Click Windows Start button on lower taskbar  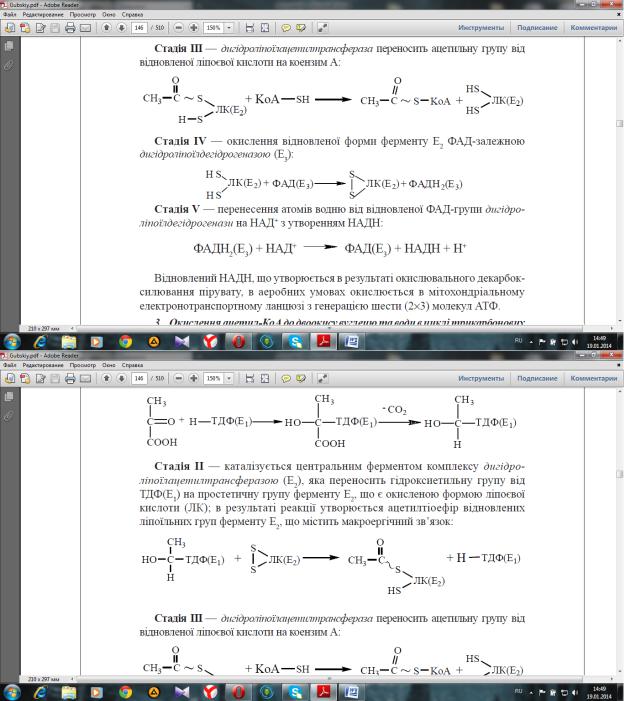(12, 693)
